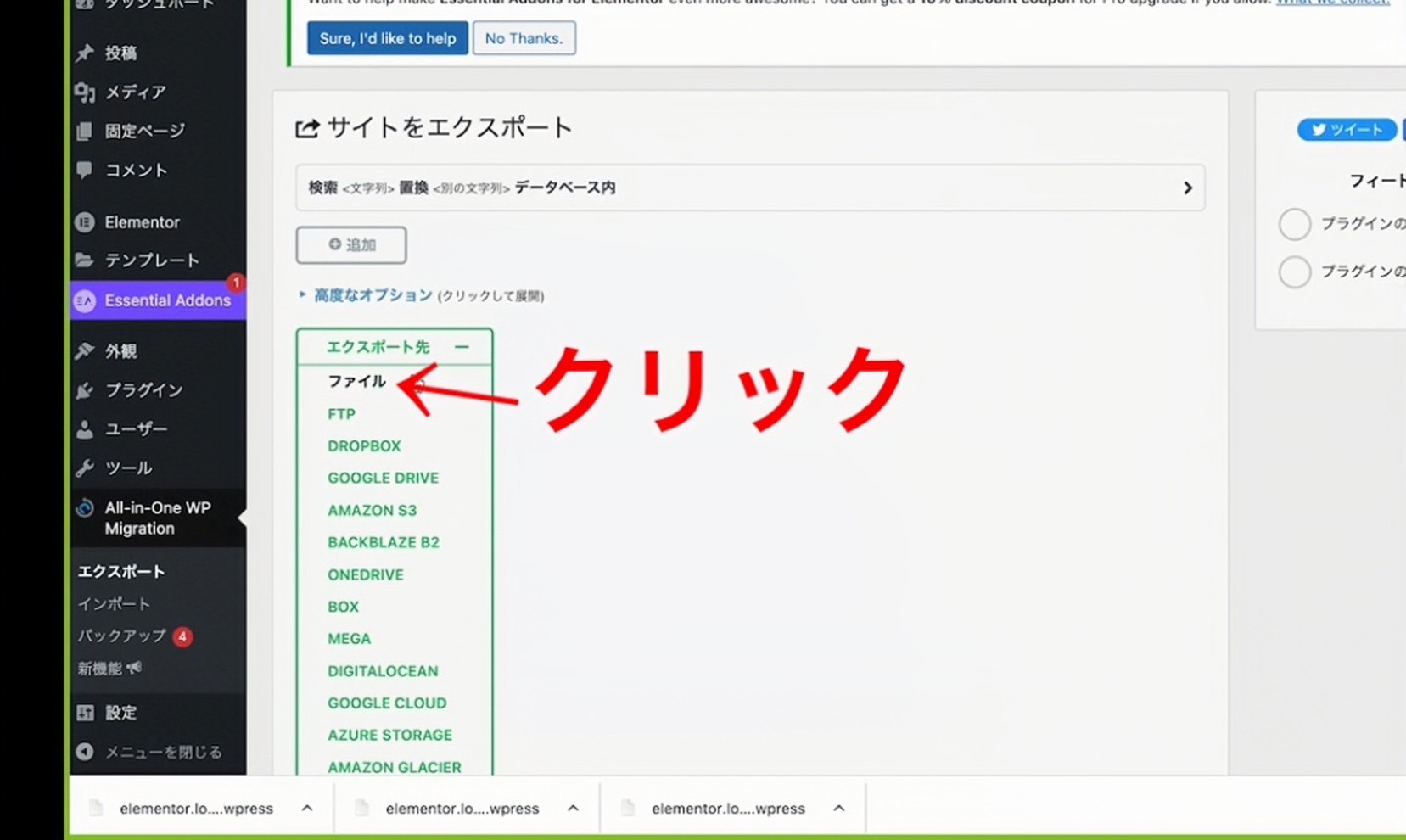Open the 新機能 submenu link
The height and width of the screenshot is (840, 1406).
tap(100, 669)
